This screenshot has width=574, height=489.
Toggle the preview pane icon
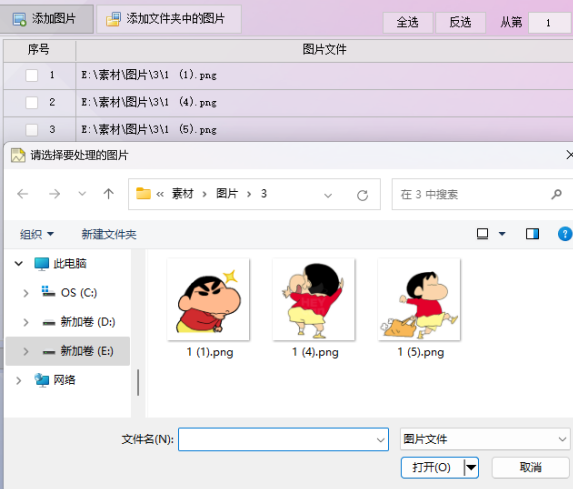532,234
